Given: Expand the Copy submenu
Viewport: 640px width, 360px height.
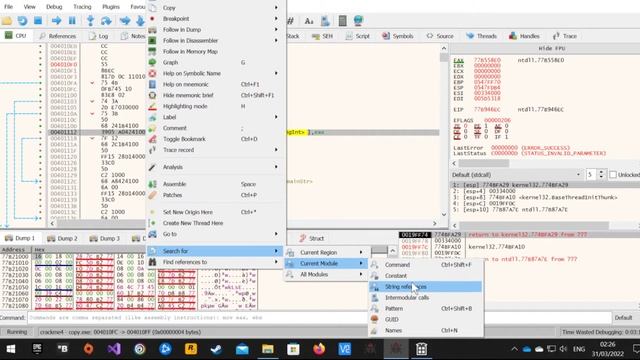Looking at the screenshot, I should tap(216, 7).
